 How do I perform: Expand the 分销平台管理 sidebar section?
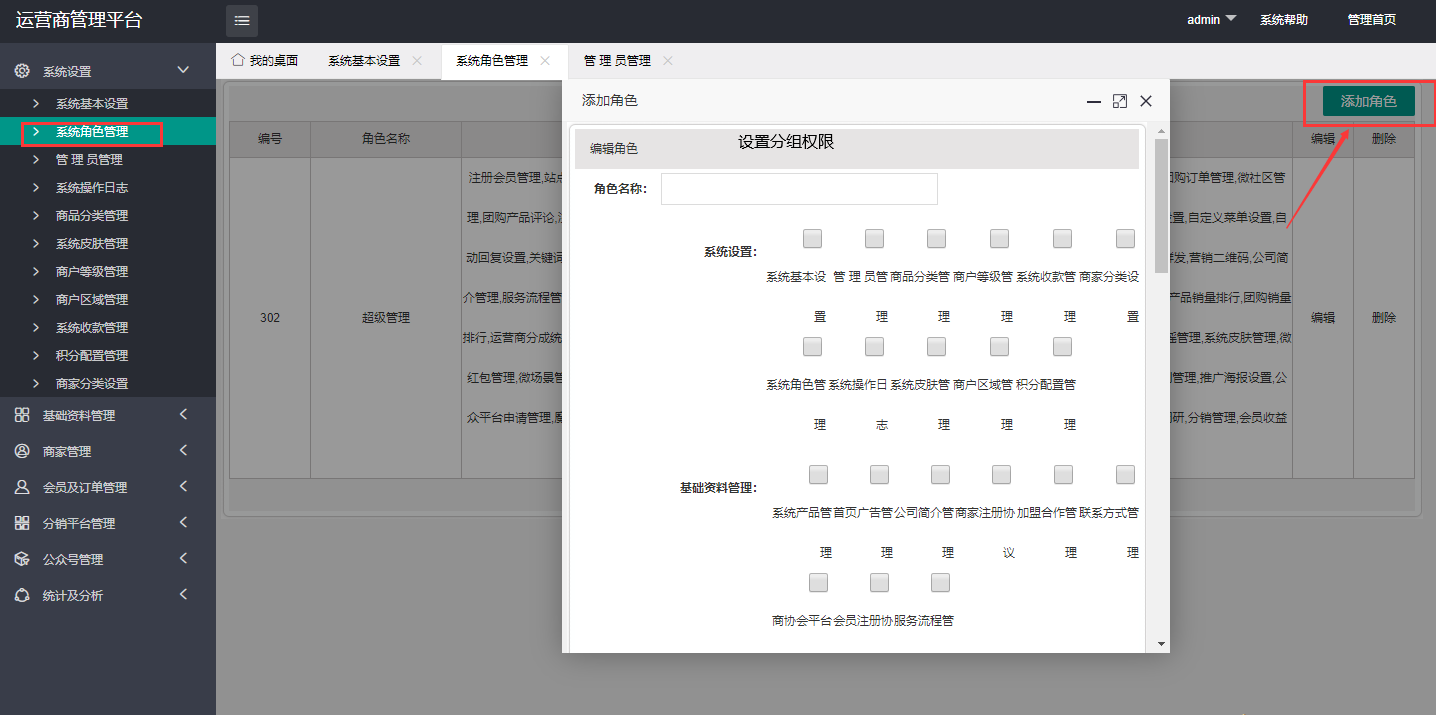[x=183, y=522]
